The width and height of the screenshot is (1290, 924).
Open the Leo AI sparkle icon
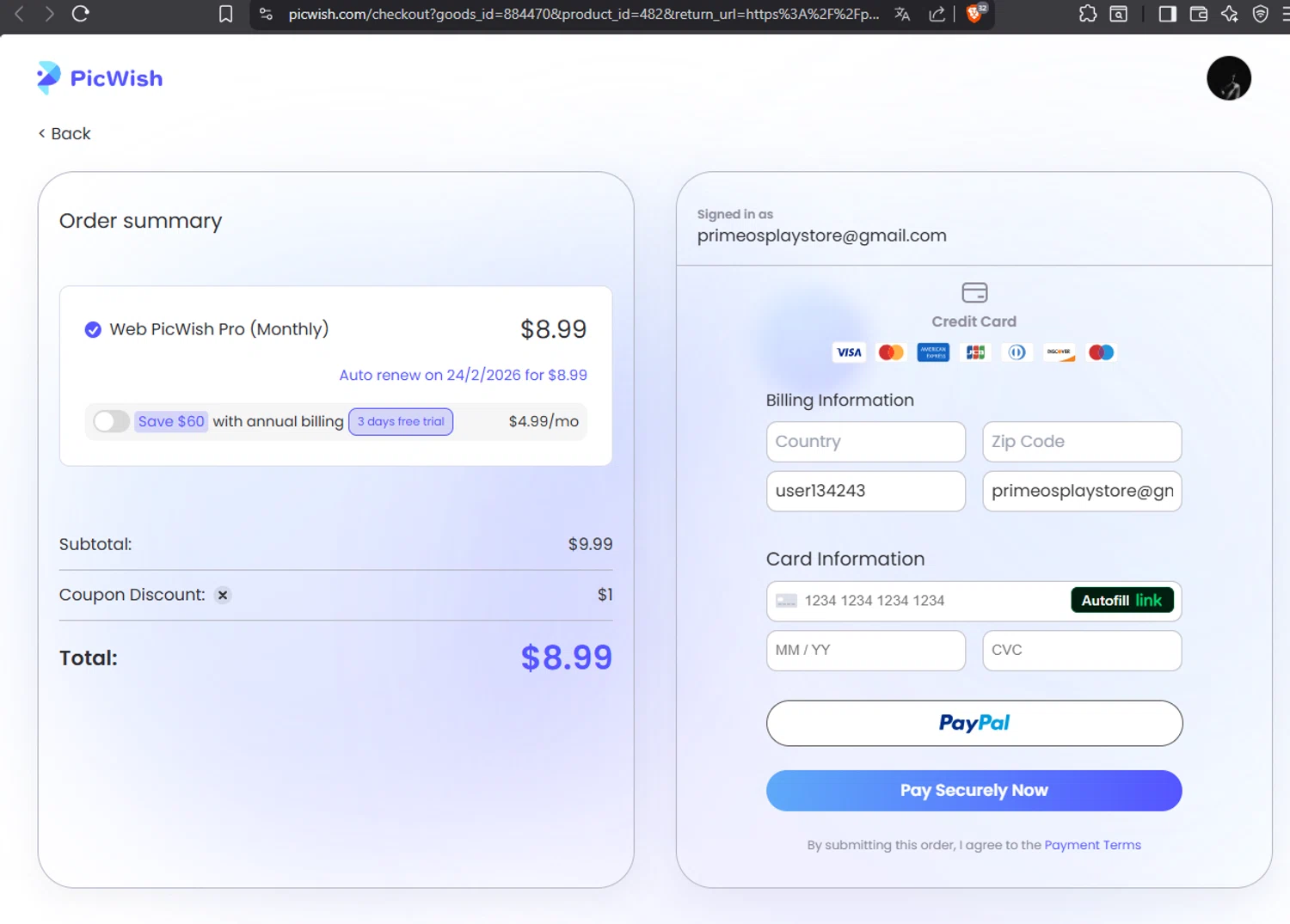click(1229, 14)
